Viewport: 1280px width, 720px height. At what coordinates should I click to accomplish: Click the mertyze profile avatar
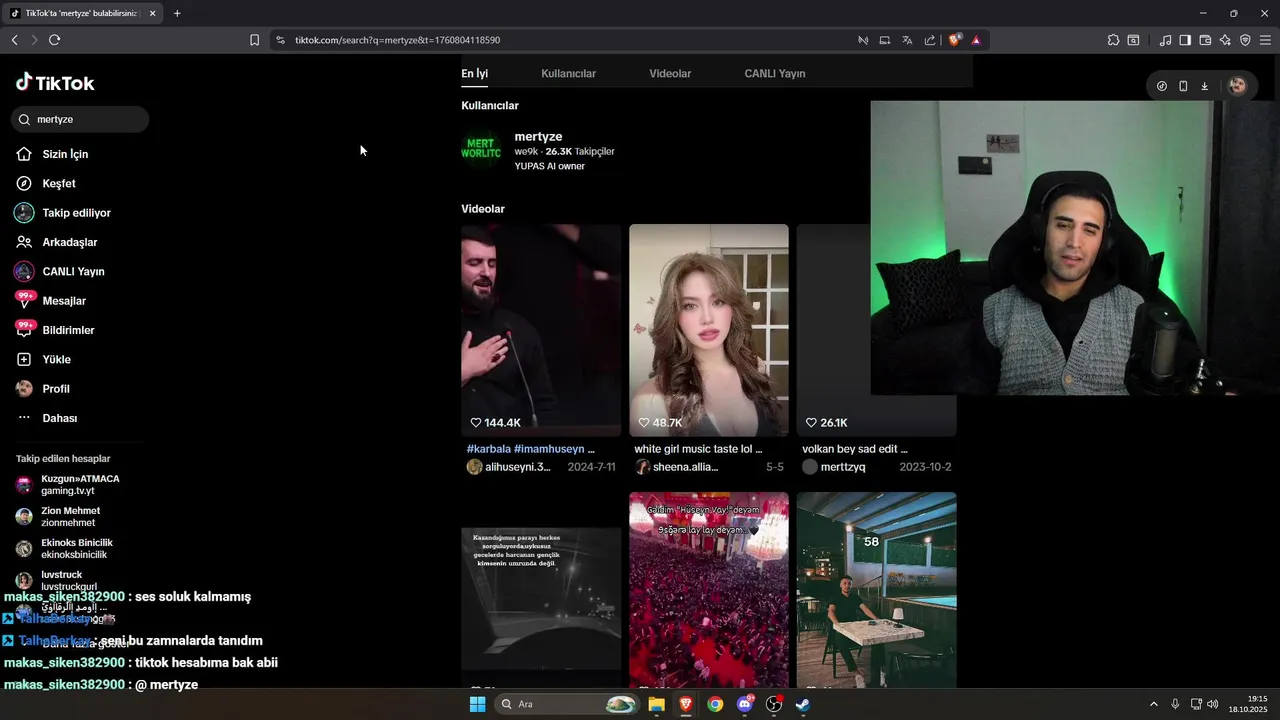[x=481, y=151]
